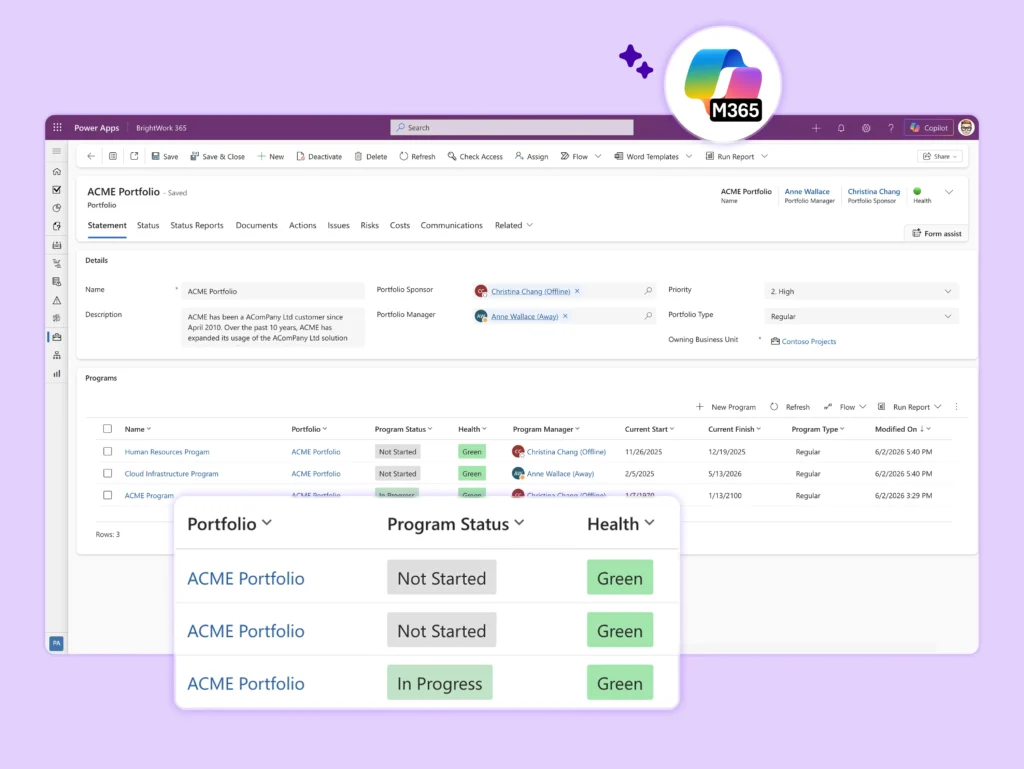Click Save & Close
1024x769 pixels.
click(217, 157)
